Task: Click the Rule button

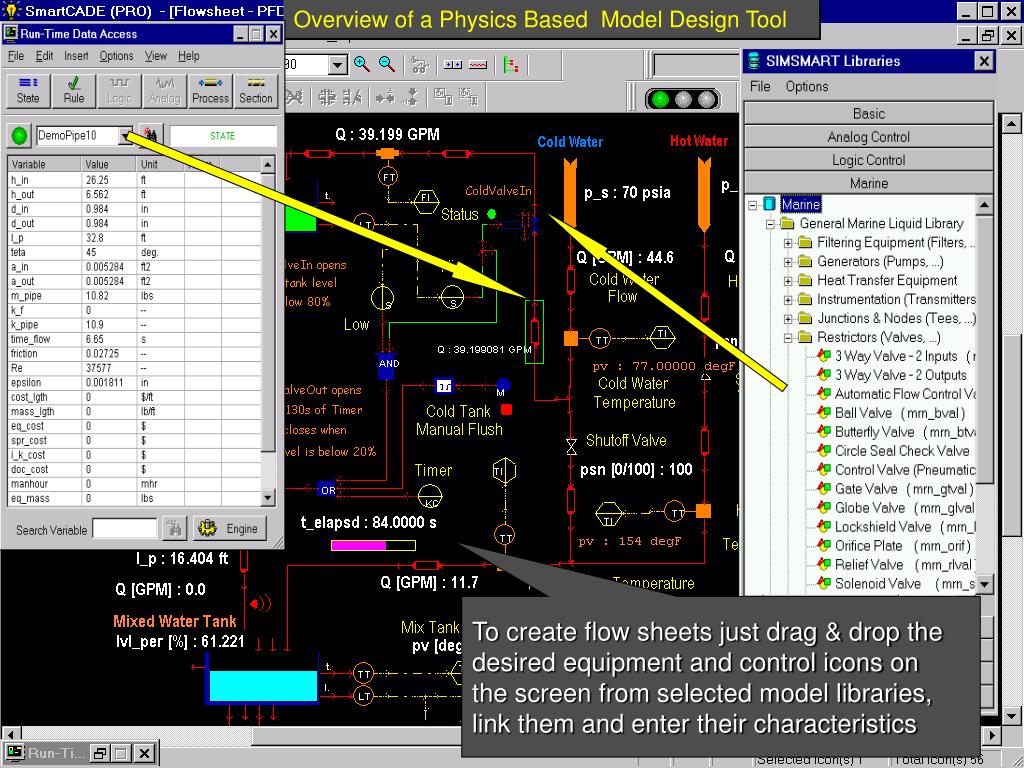Action: (73, 91)
